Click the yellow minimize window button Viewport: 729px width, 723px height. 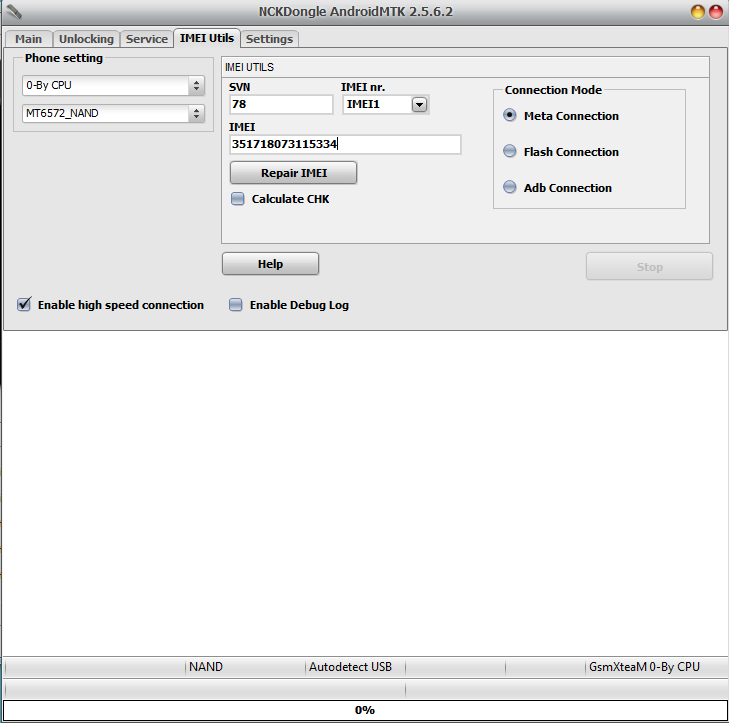point(697,12)
